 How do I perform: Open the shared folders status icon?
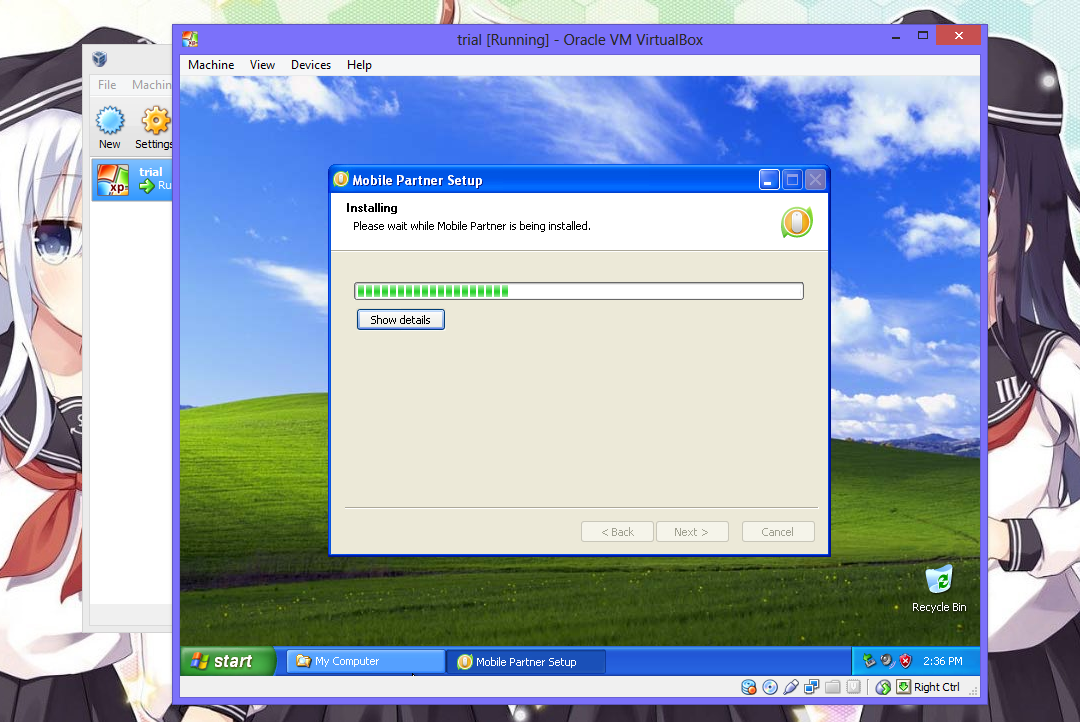click(x=832, y=687)
